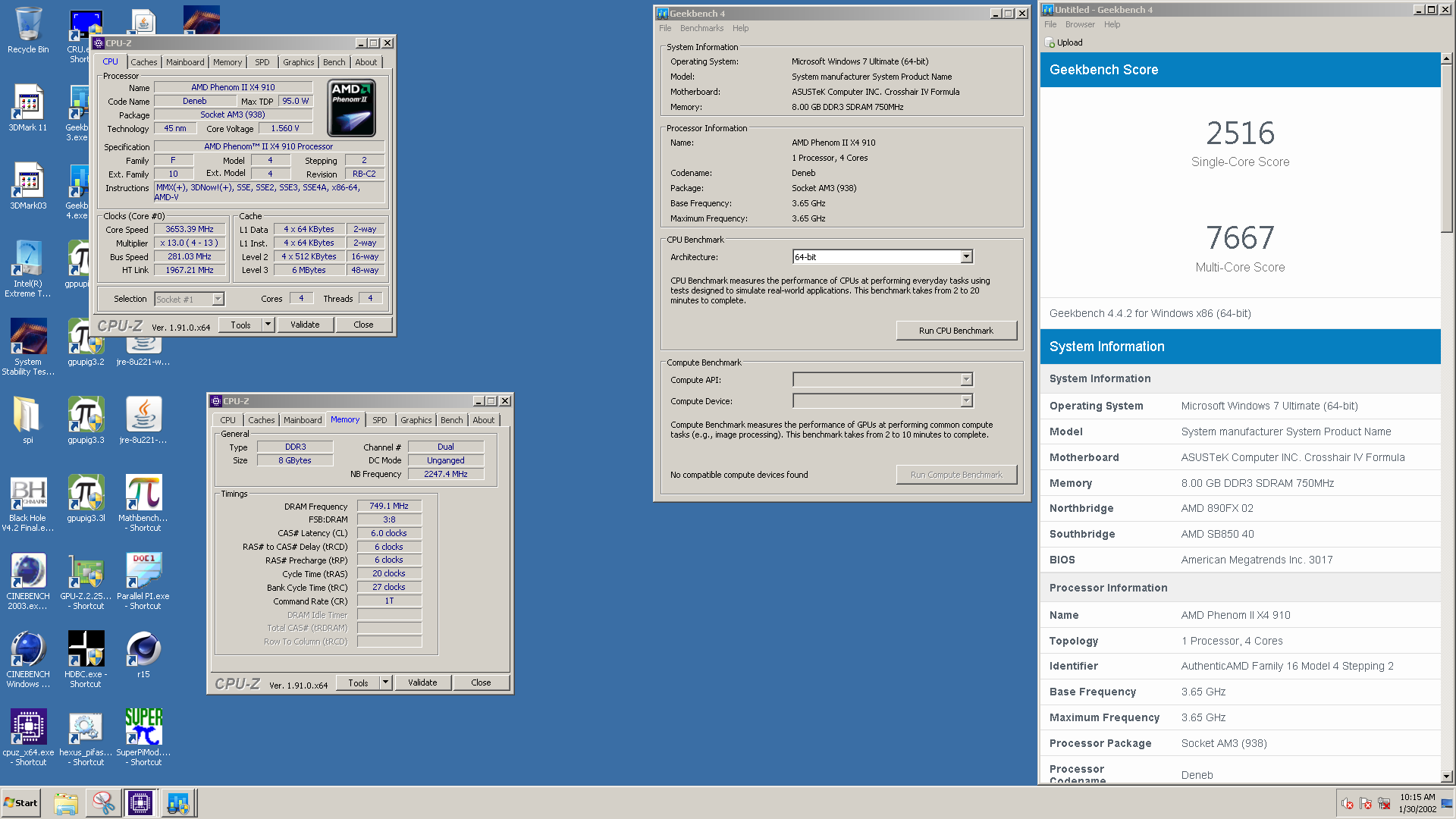The image size is (1456, 819).
Task: Open gpupig3.3 desktop icon
Action: (86, 419)
